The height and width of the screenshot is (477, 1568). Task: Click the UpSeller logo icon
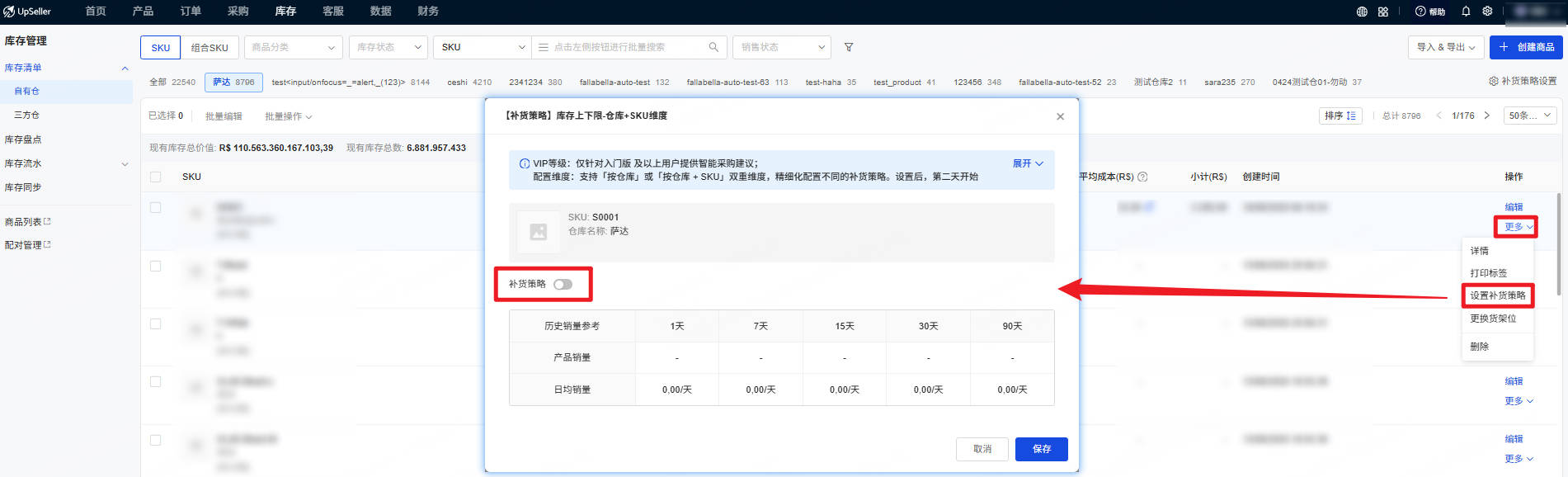tap(9, 12)
